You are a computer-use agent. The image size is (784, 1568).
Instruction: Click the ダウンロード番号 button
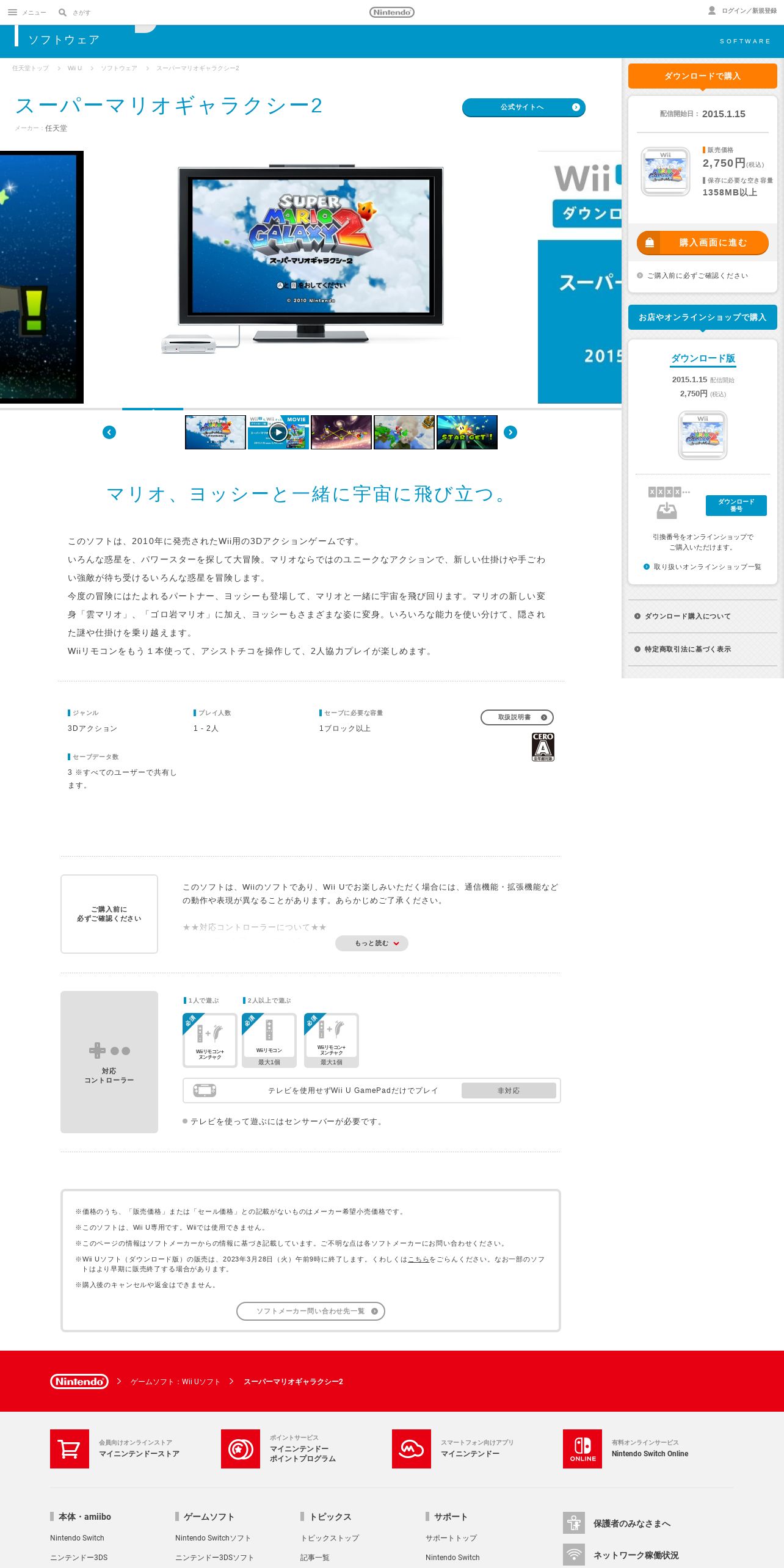coord(736,506)
